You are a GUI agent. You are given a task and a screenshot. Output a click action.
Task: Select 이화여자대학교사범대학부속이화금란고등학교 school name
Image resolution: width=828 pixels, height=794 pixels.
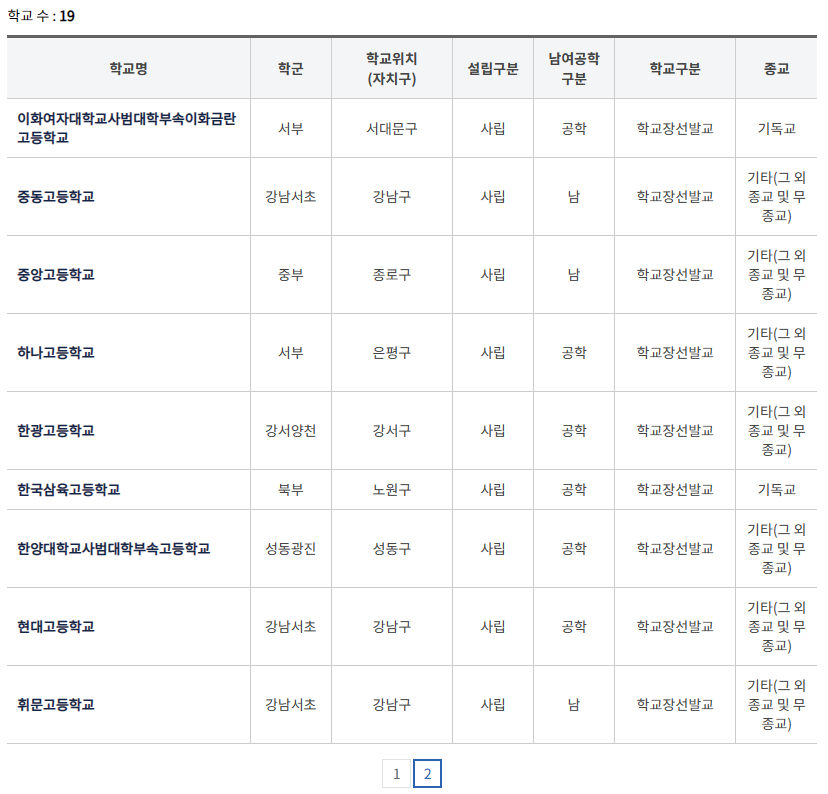click(x=127, y=128)
